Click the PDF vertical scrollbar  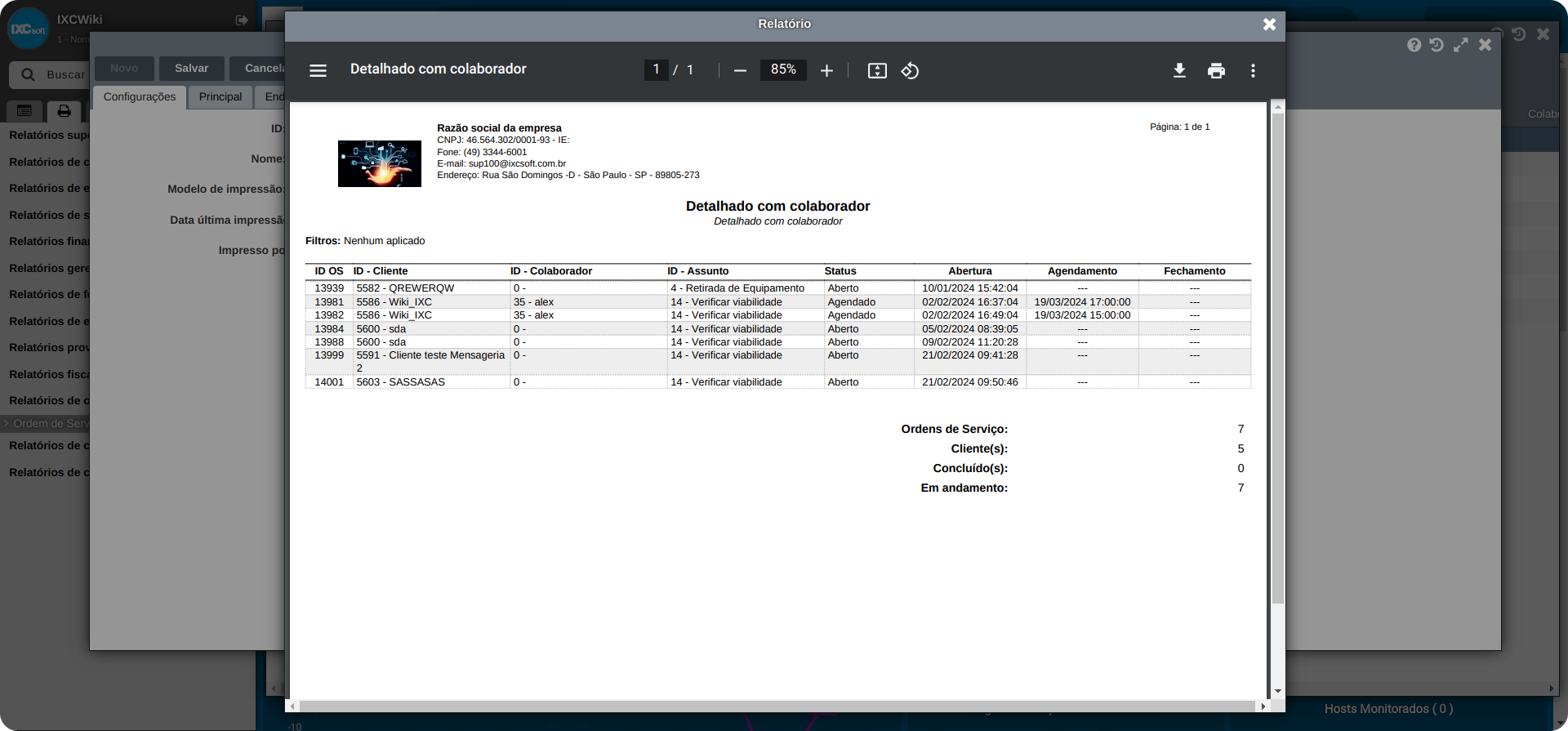[x=1278, y=359]
